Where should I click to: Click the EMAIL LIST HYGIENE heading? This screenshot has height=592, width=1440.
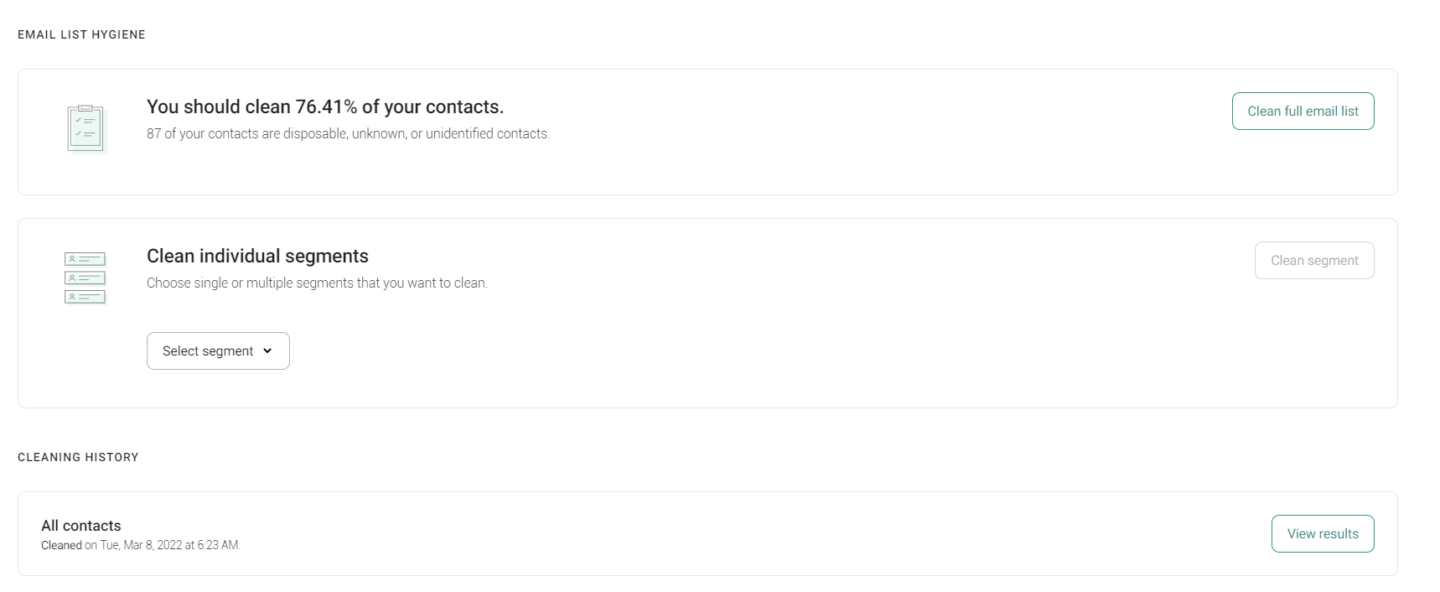[x=81, y=33]
